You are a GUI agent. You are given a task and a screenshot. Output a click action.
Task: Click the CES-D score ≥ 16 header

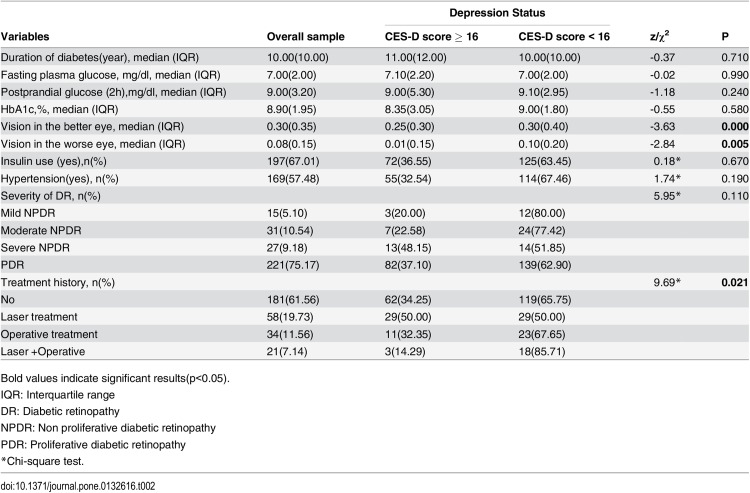[431, 37]
